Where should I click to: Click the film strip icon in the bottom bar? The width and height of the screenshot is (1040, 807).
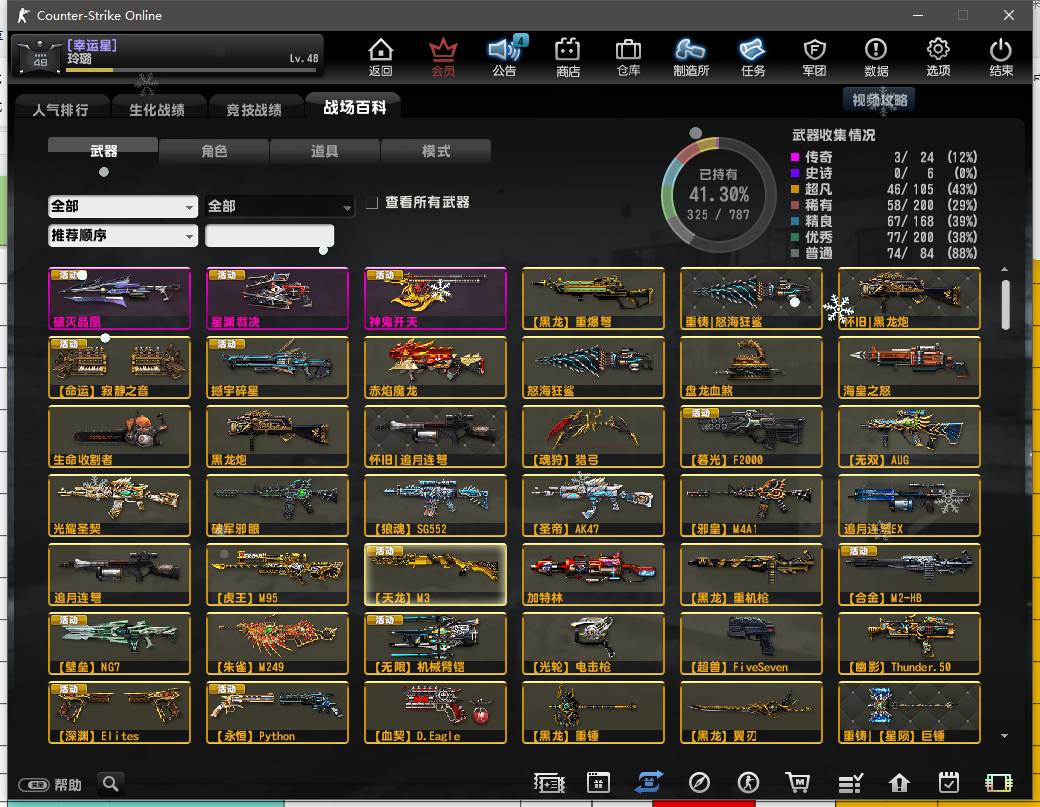(999, 783)
